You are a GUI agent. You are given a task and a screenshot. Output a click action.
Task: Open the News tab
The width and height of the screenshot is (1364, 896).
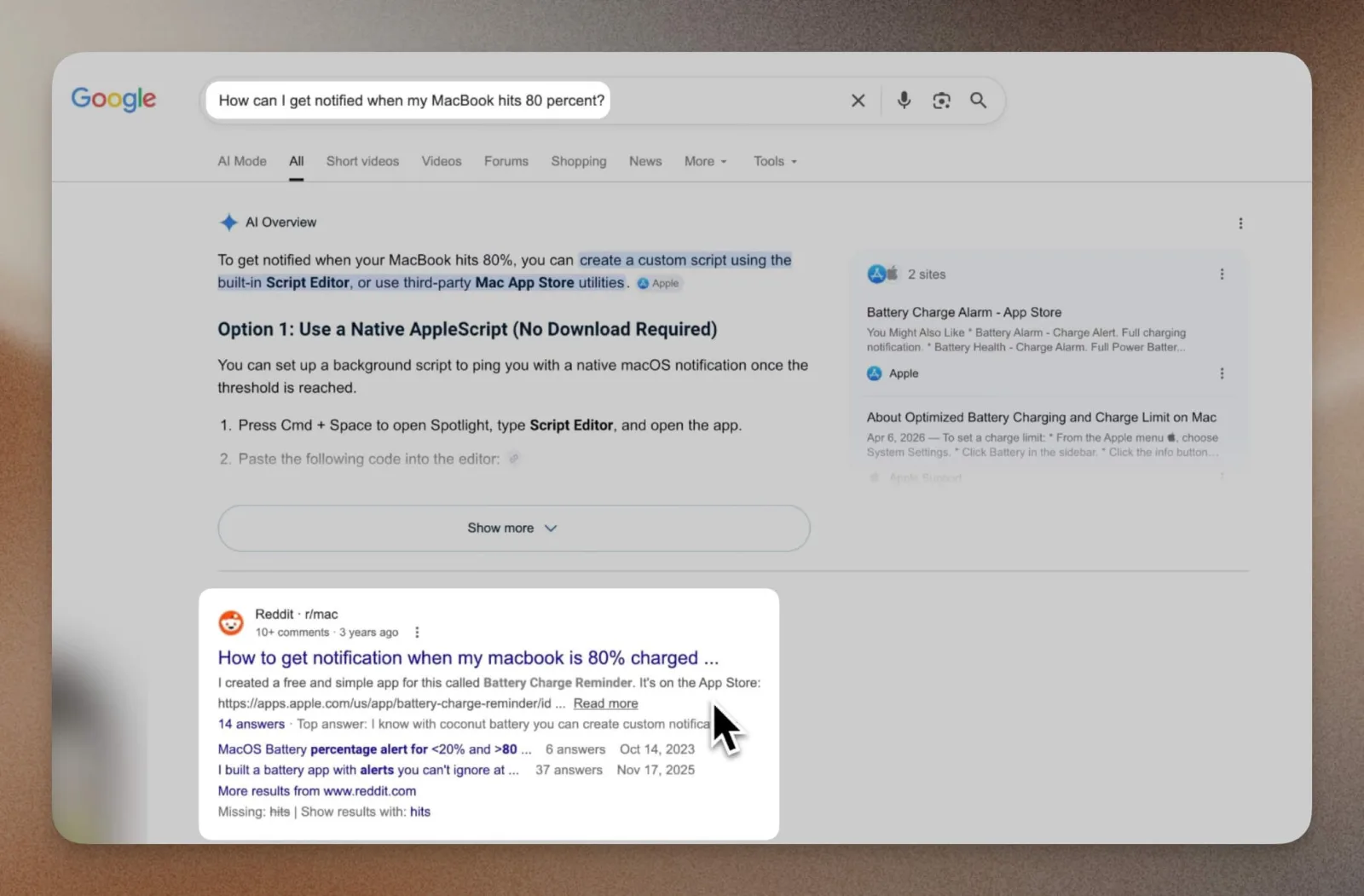645,161
